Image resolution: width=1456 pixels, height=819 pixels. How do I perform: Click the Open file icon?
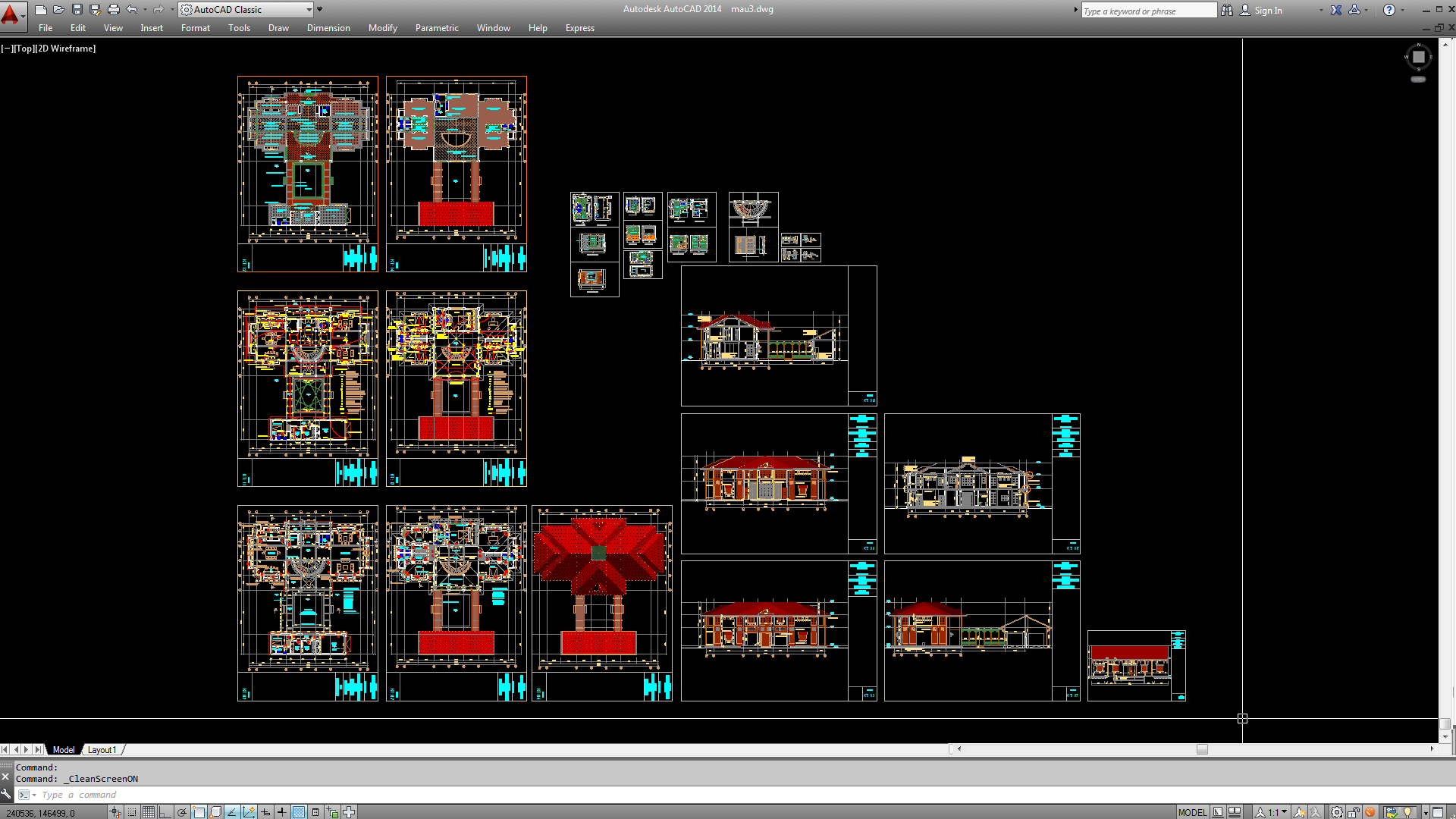click(x=58, y=10)
